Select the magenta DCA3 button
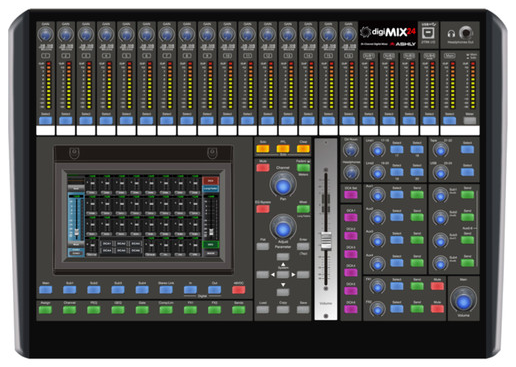The height and width of the screenshot is (367, 516). (x=351, y=254)
